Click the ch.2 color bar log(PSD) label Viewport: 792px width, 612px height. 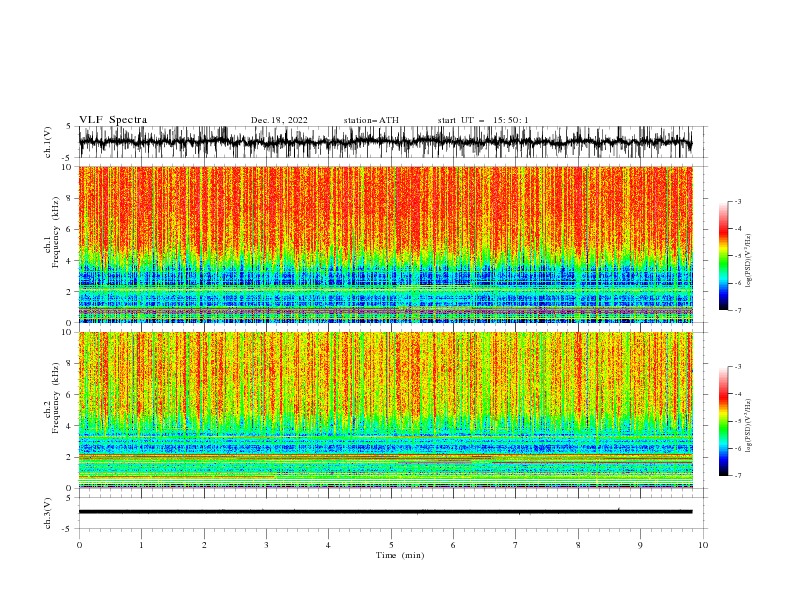point(749,426)
